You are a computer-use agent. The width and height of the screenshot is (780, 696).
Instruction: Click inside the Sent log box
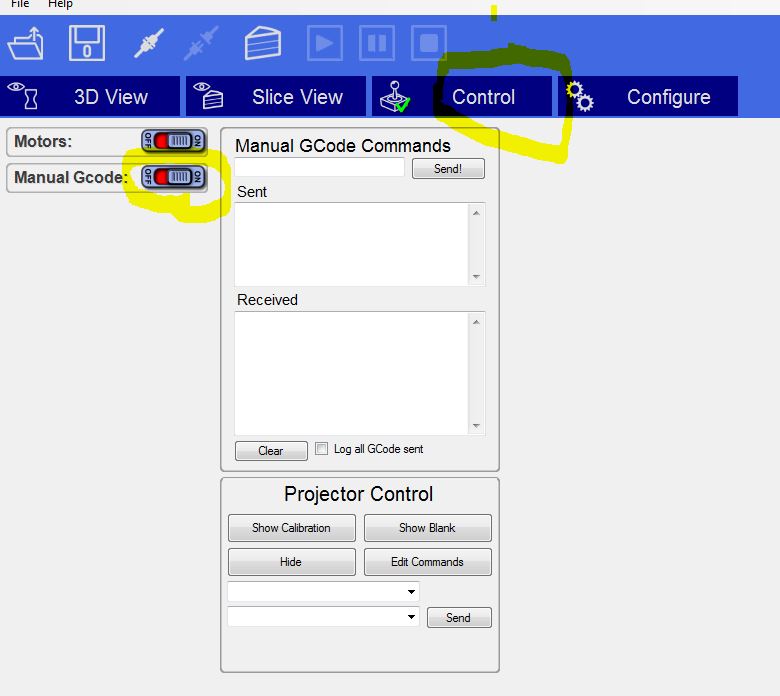[351, 244]
